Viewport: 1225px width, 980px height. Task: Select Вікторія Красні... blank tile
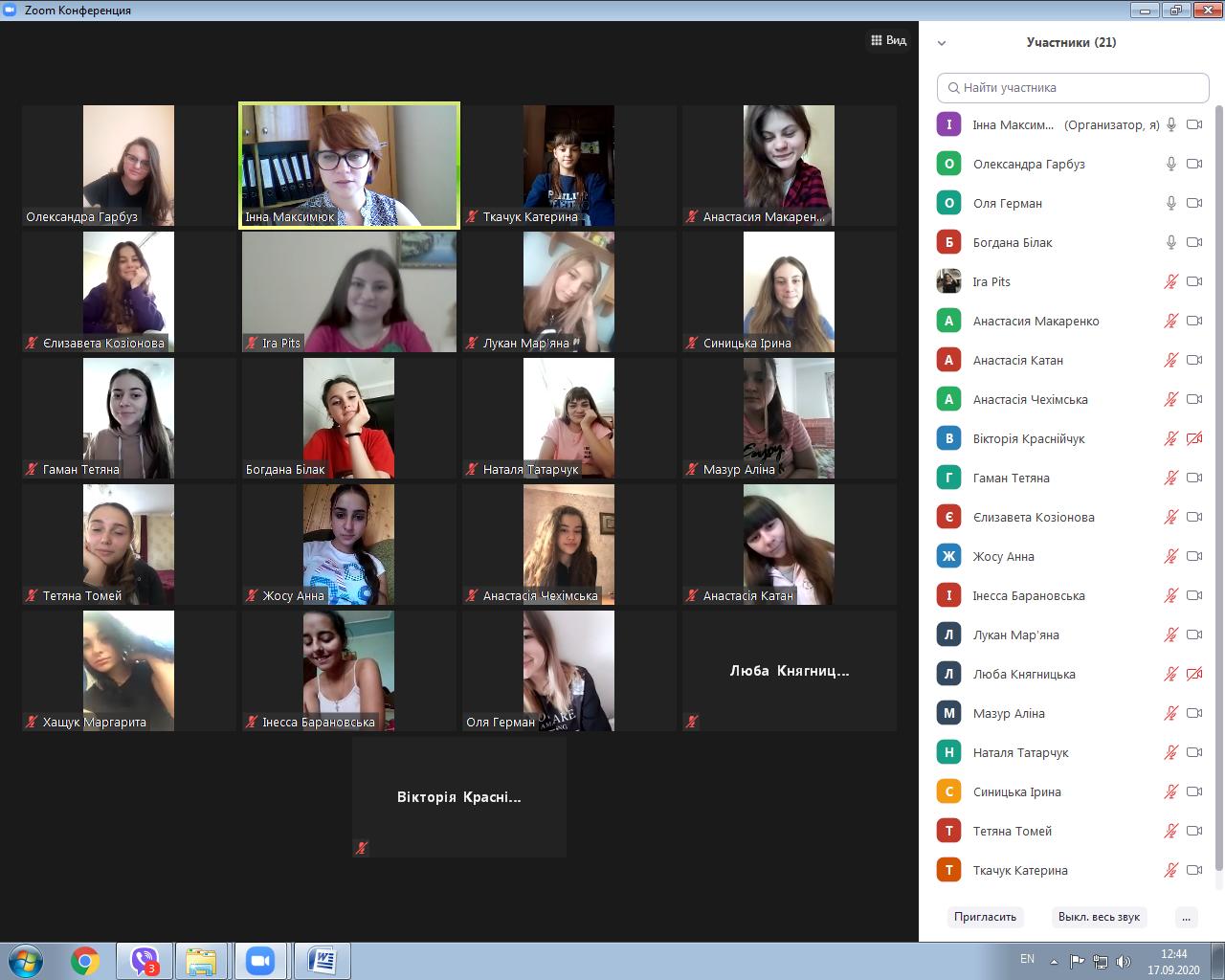point(459,797)
